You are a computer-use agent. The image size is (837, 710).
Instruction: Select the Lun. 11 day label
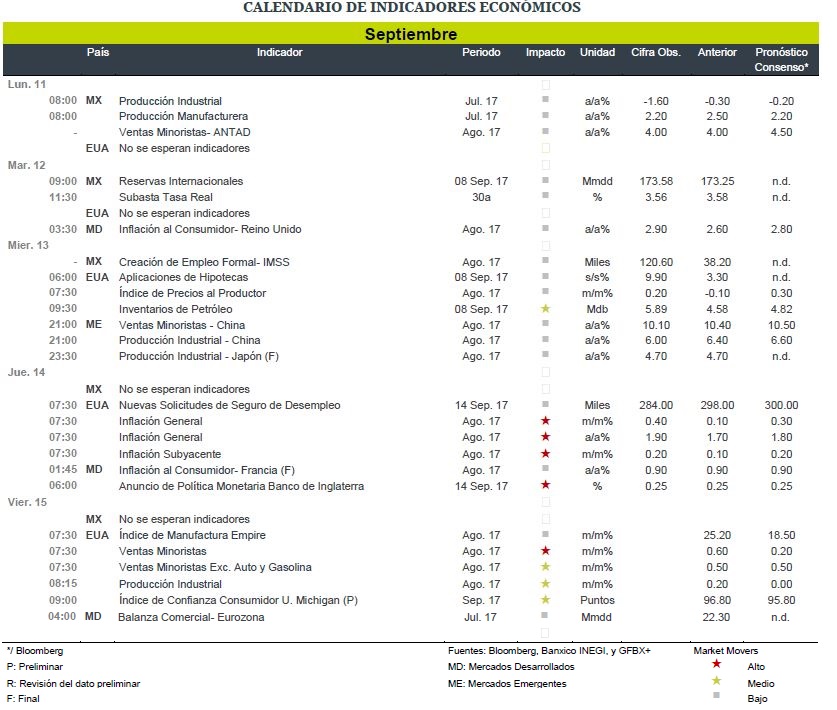pyautogui.click(x=27, y=84)
